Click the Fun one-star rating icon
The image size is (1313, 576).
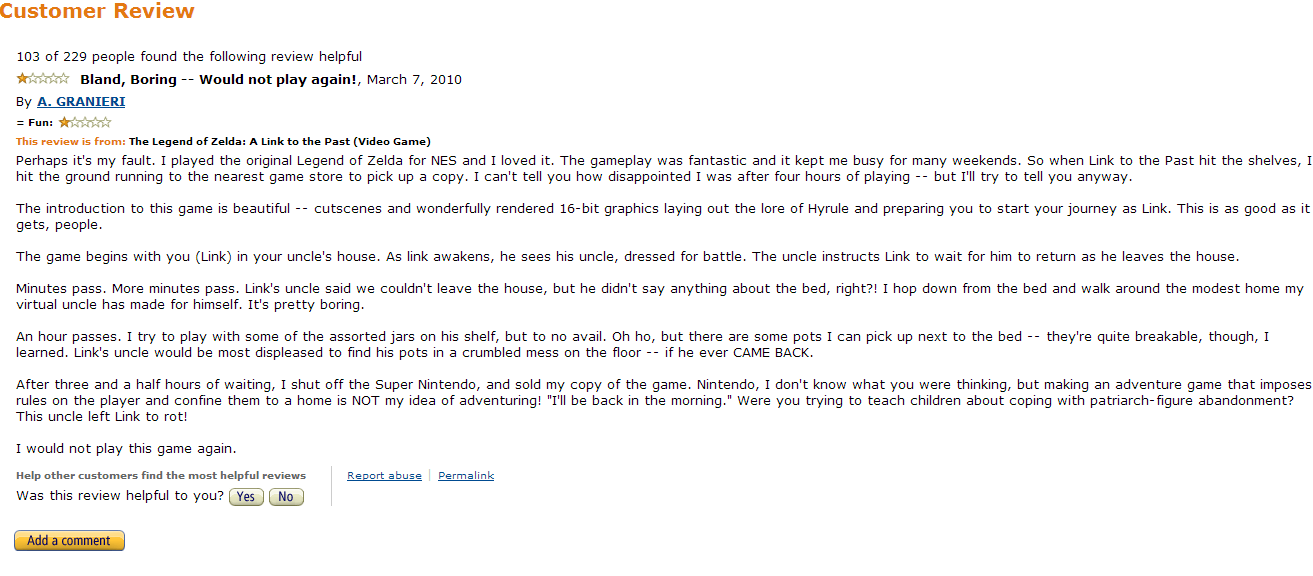click(x=85, y=122)
